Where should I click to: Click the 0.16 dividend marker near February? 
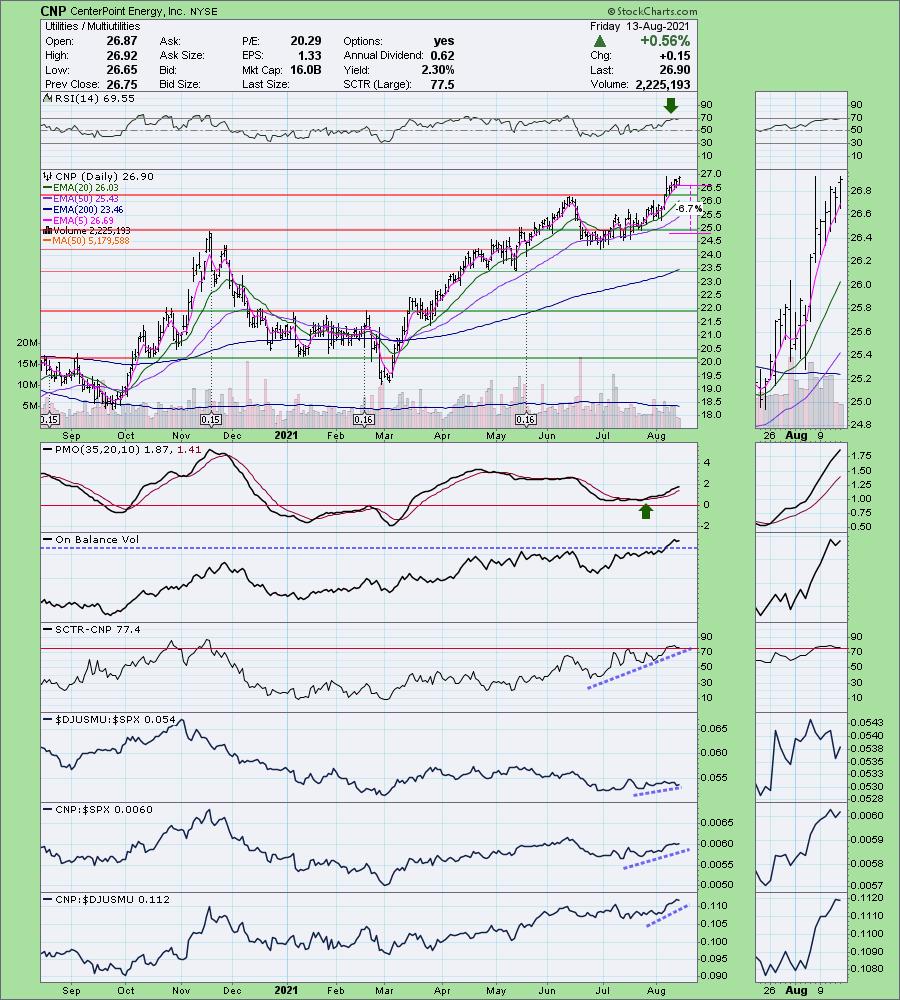364,420
